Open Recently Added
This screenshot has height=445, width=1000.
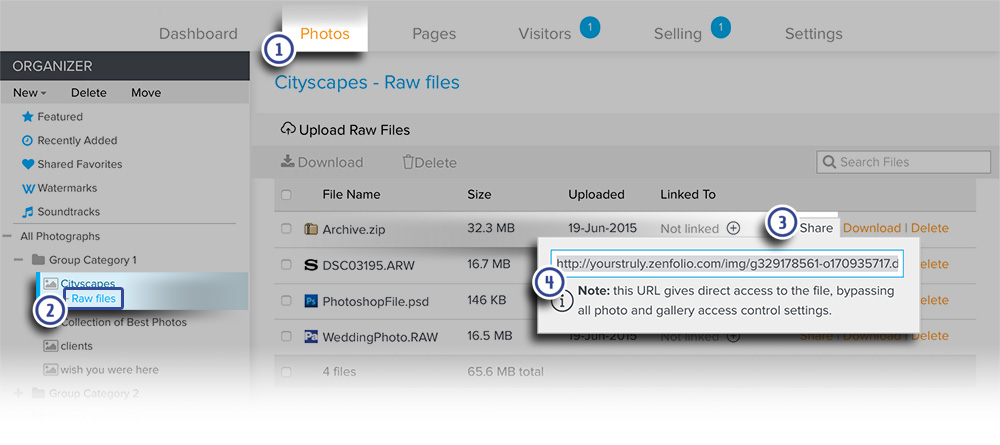pyautogui.click(x=77, y=140)
